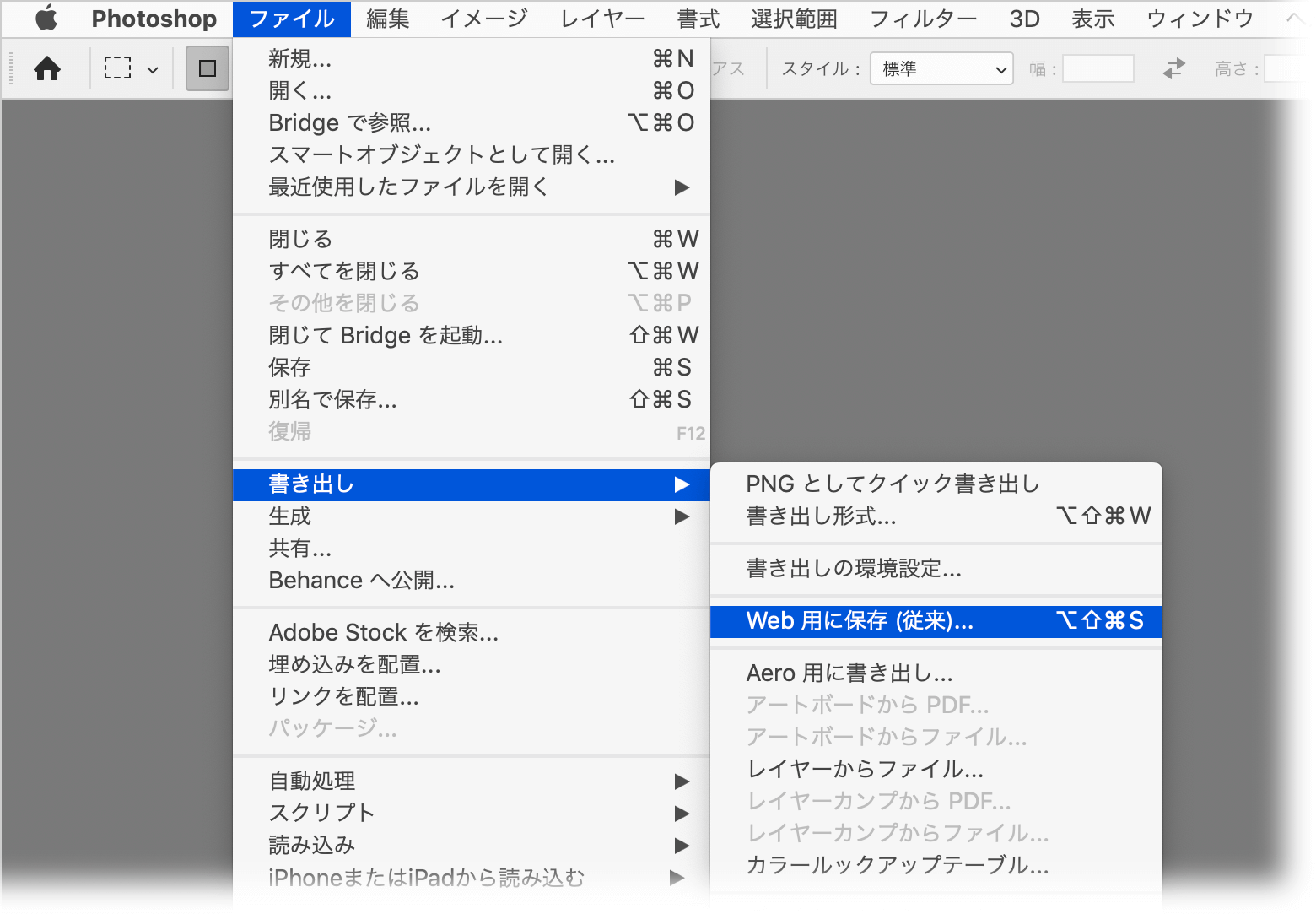
Task: Select Bridge で参照... menu item
Action: (x=472, y=122)
